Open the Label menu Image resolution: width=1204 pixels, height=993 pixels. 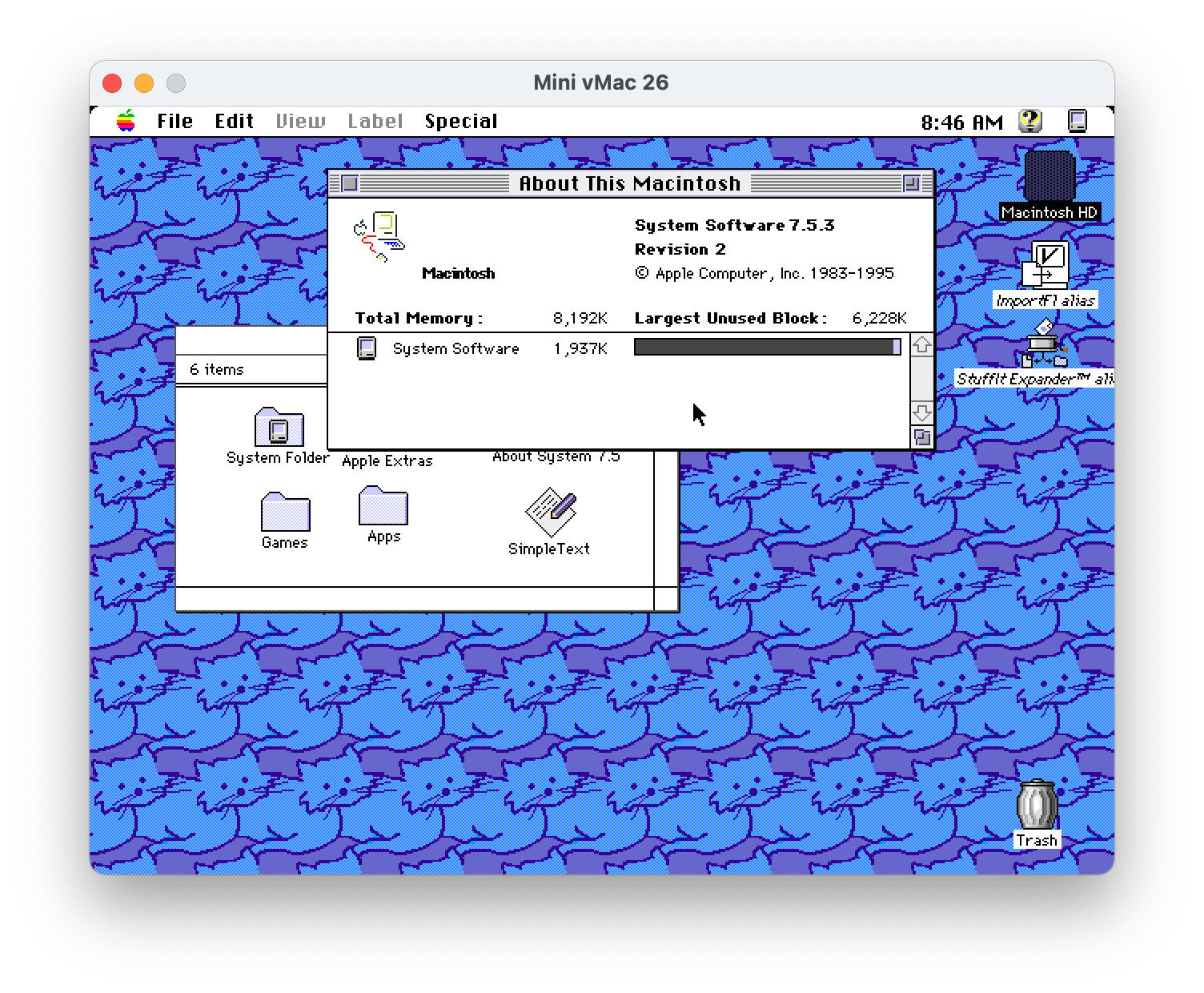375,122
